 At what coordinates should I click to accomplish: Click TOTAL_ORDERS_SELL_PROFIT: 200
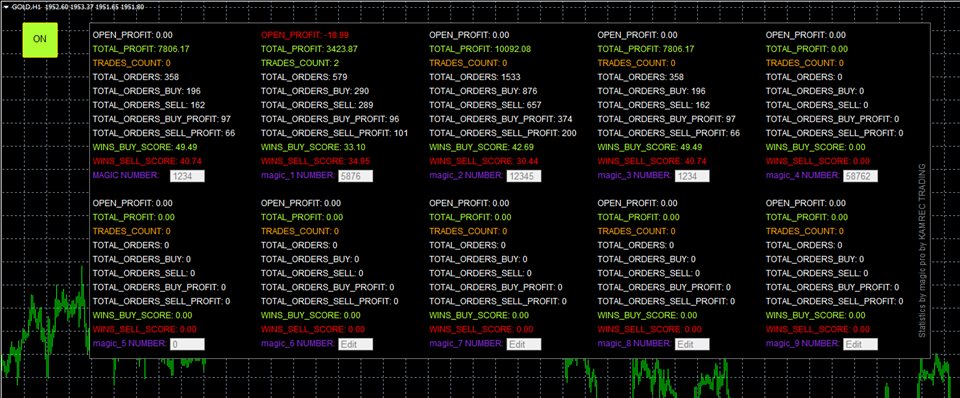point(503,133)
